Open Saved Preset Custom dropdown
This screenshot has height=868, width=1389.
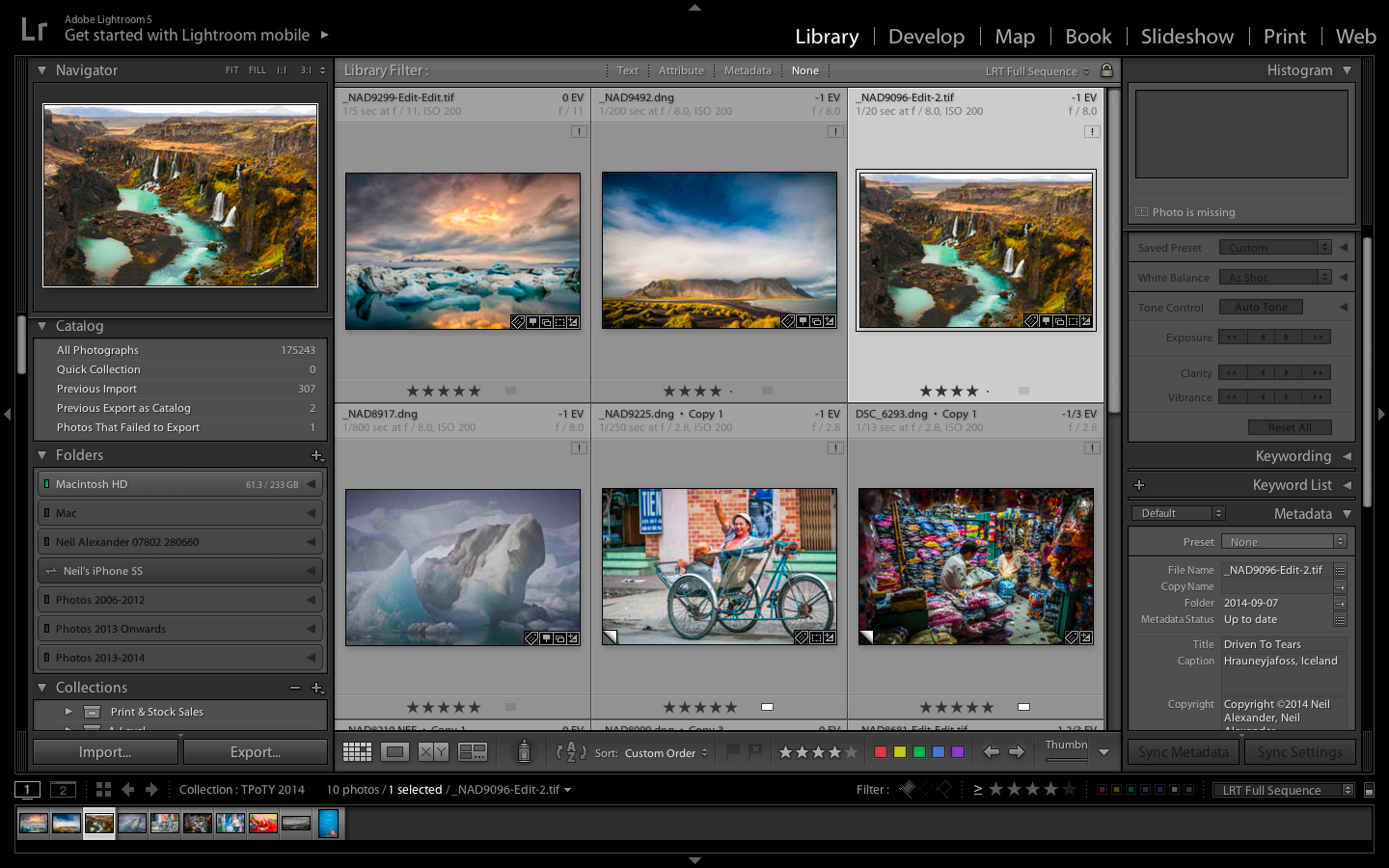click(x=1274, y=248)
